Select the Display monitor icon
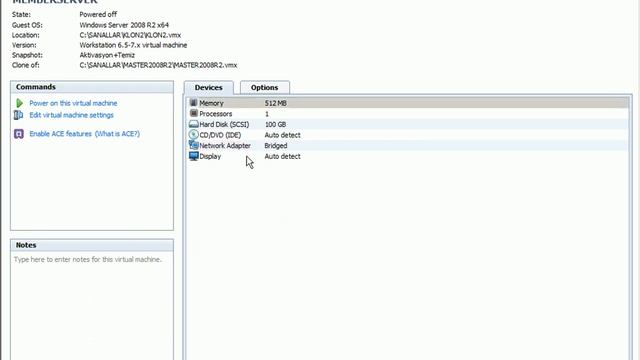The height and width of the screenshot is (360, 640). tap(193, 156)
